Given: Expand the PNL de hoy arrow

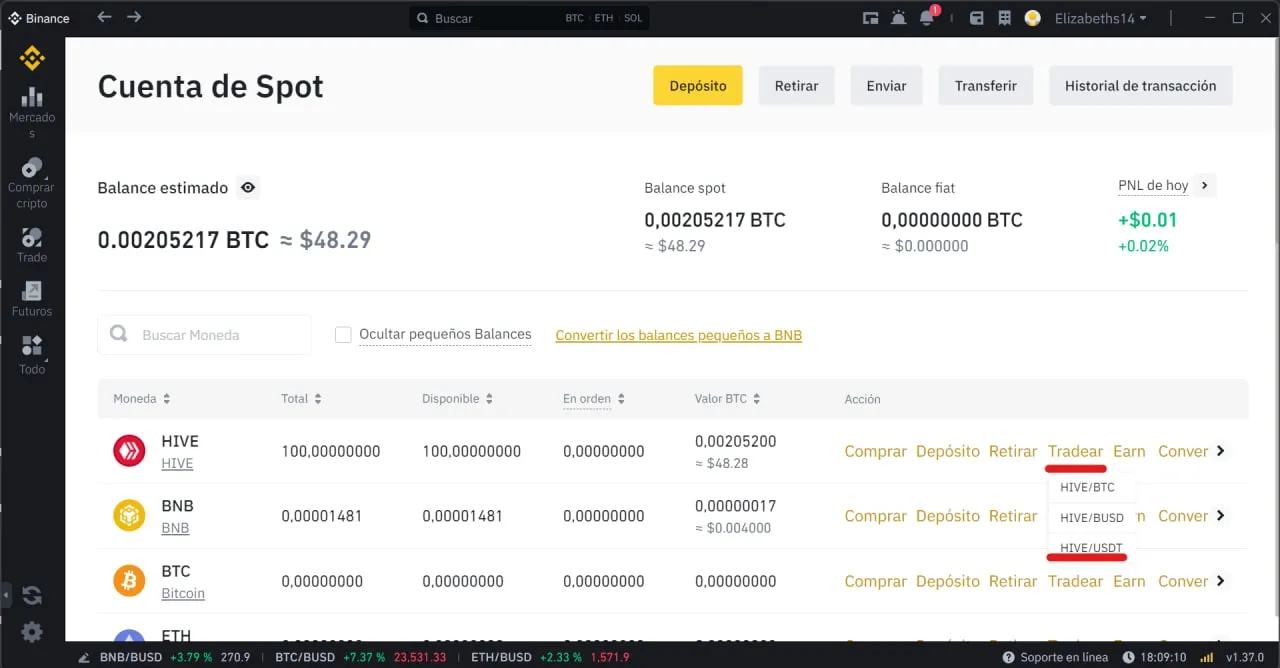Looking at the screenshot, I should click(1205, 185).
